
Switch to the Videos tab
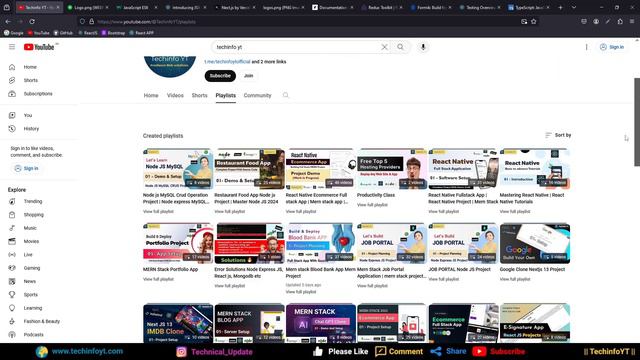coord(175,96)
